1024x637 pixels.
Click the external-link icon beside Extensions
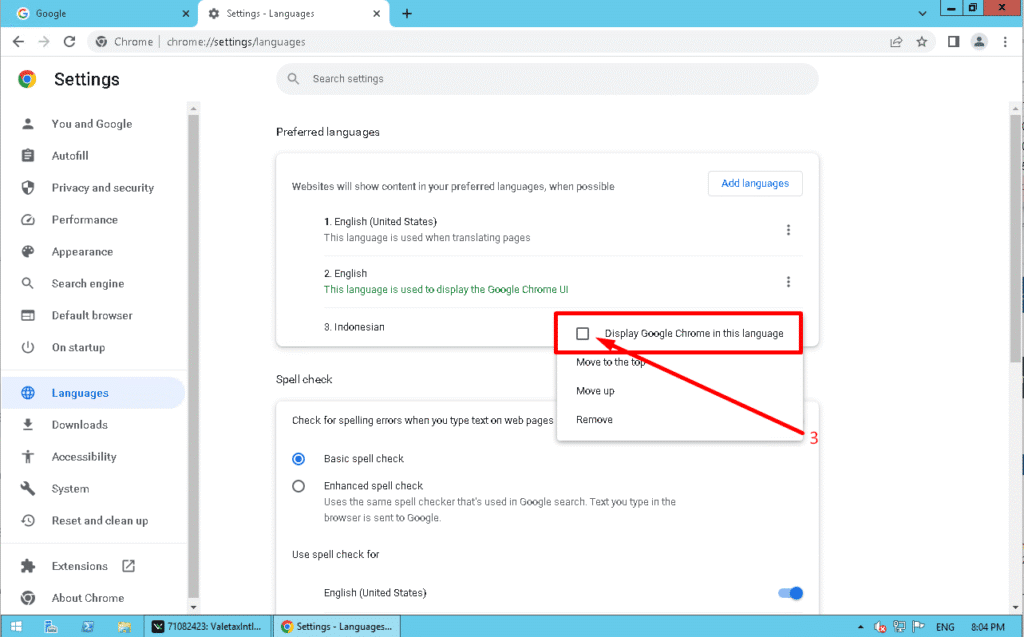pyautogui.click(x=129, y=566)
